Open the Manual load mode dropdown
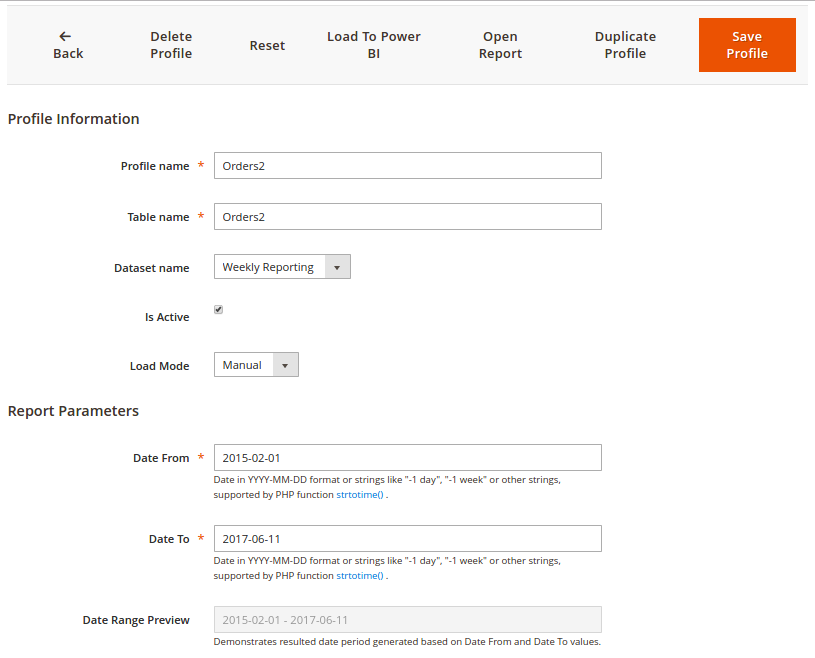815x658 pixels. click(256, 364)
